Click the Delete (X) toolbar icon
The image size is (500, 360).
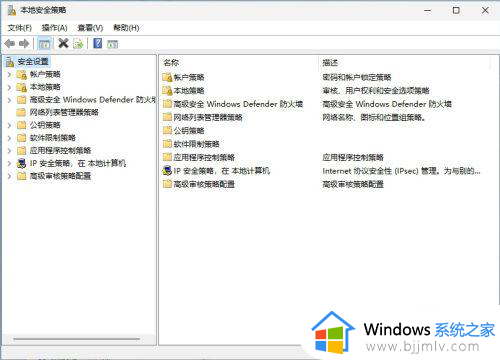(63, 43)
